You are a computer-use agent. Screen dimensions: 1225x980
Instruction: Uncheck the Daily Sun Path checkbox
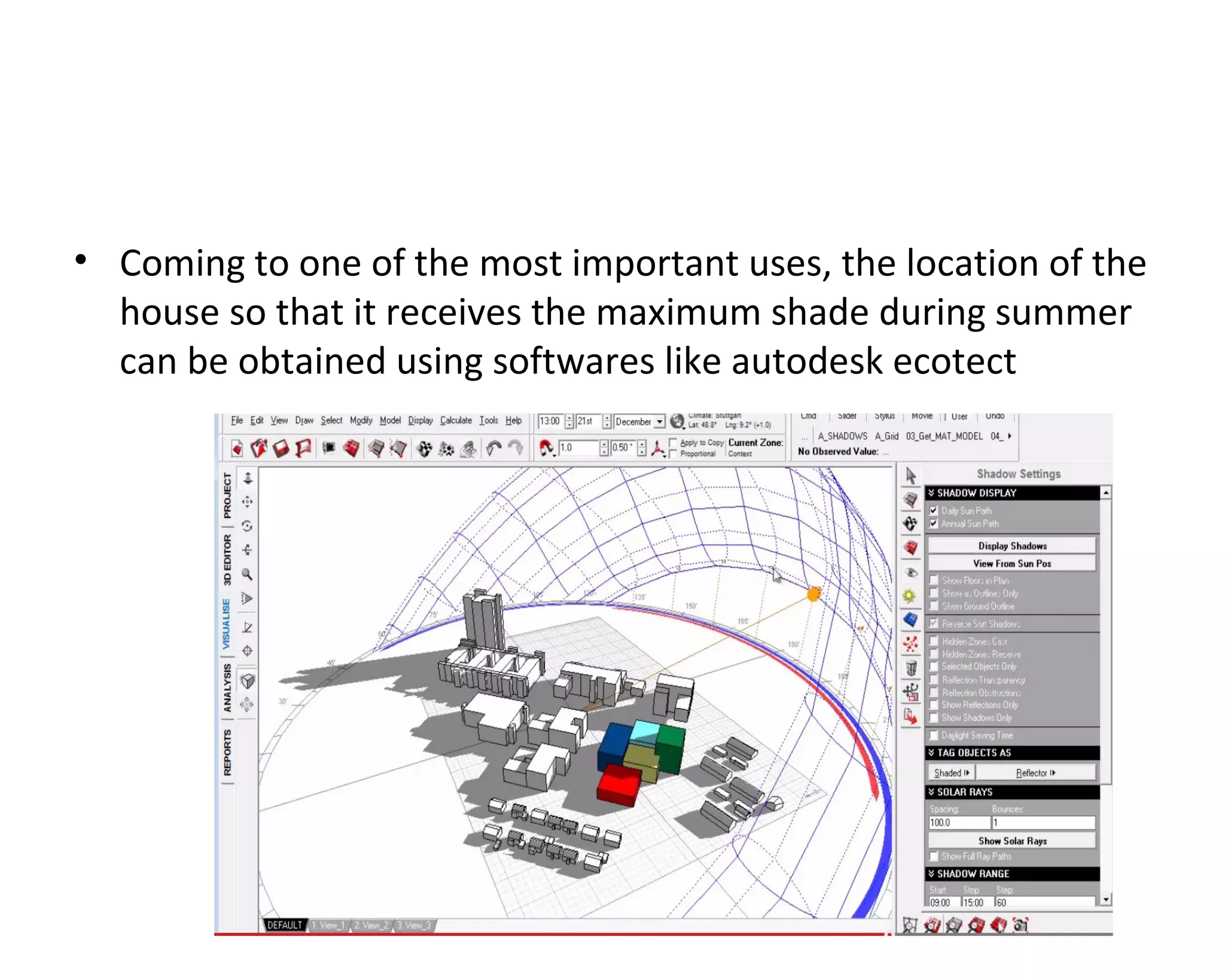(x=934, y=510)
